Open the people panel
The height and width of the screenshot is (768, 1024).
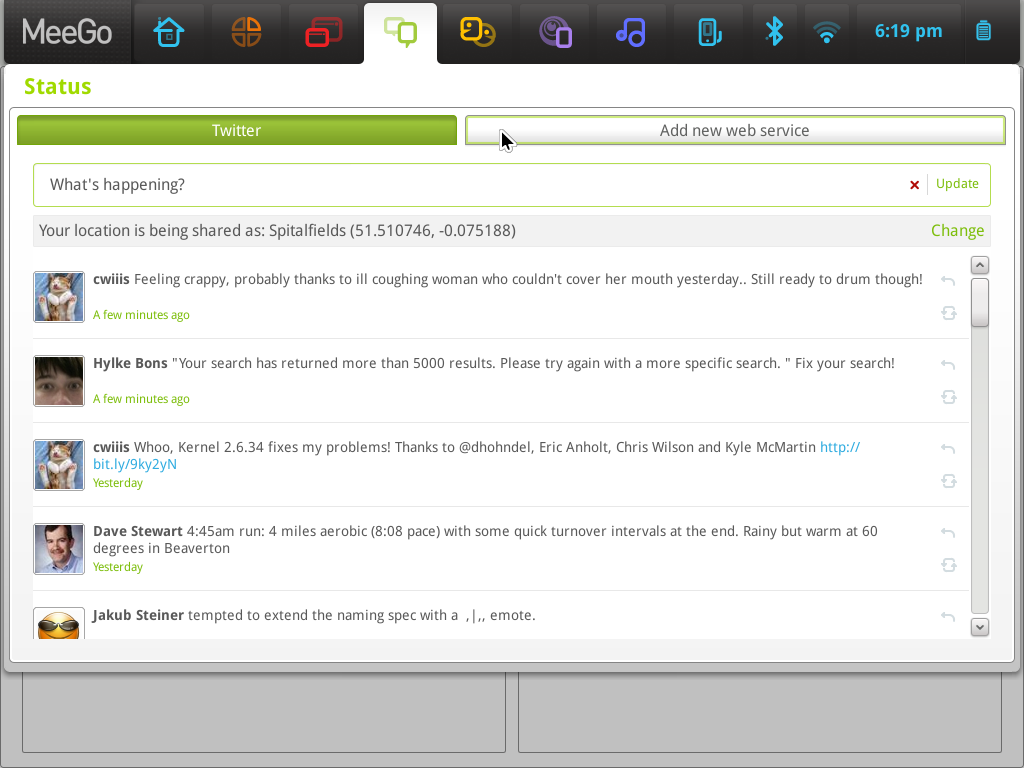477,31
